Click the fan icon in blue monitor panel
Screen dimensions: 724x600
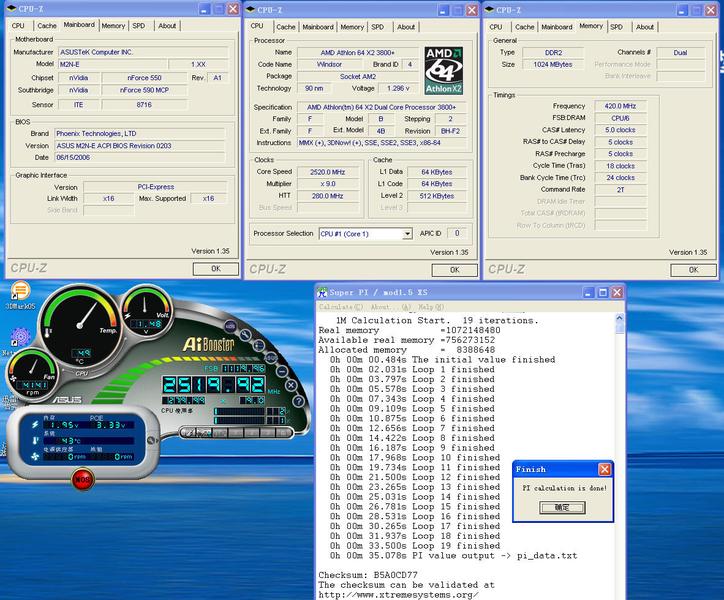click(35, 456)
